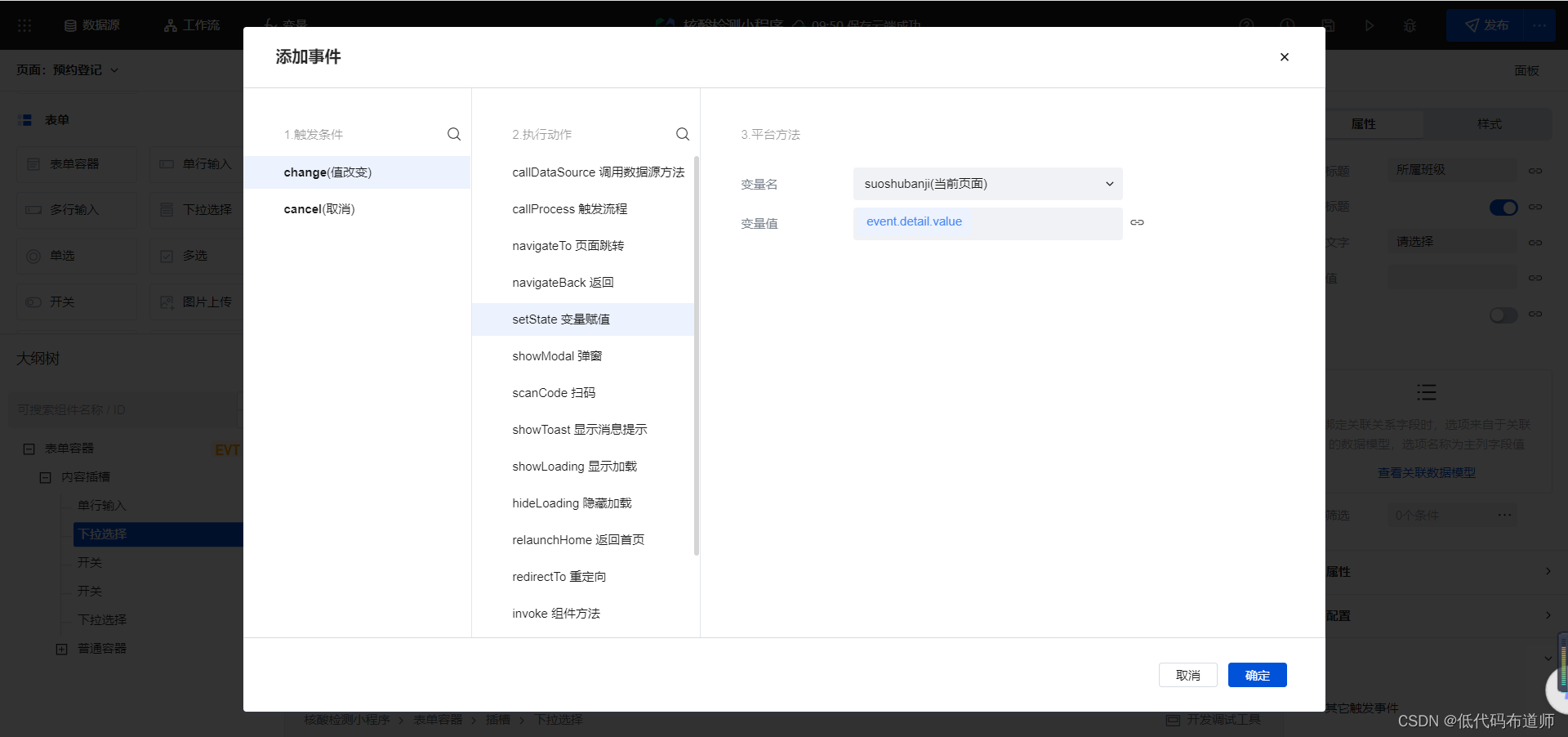Screen dimensions: 1568x737
Task: Toggle the disabled grey switch in properties
Action: (1503, 315)
